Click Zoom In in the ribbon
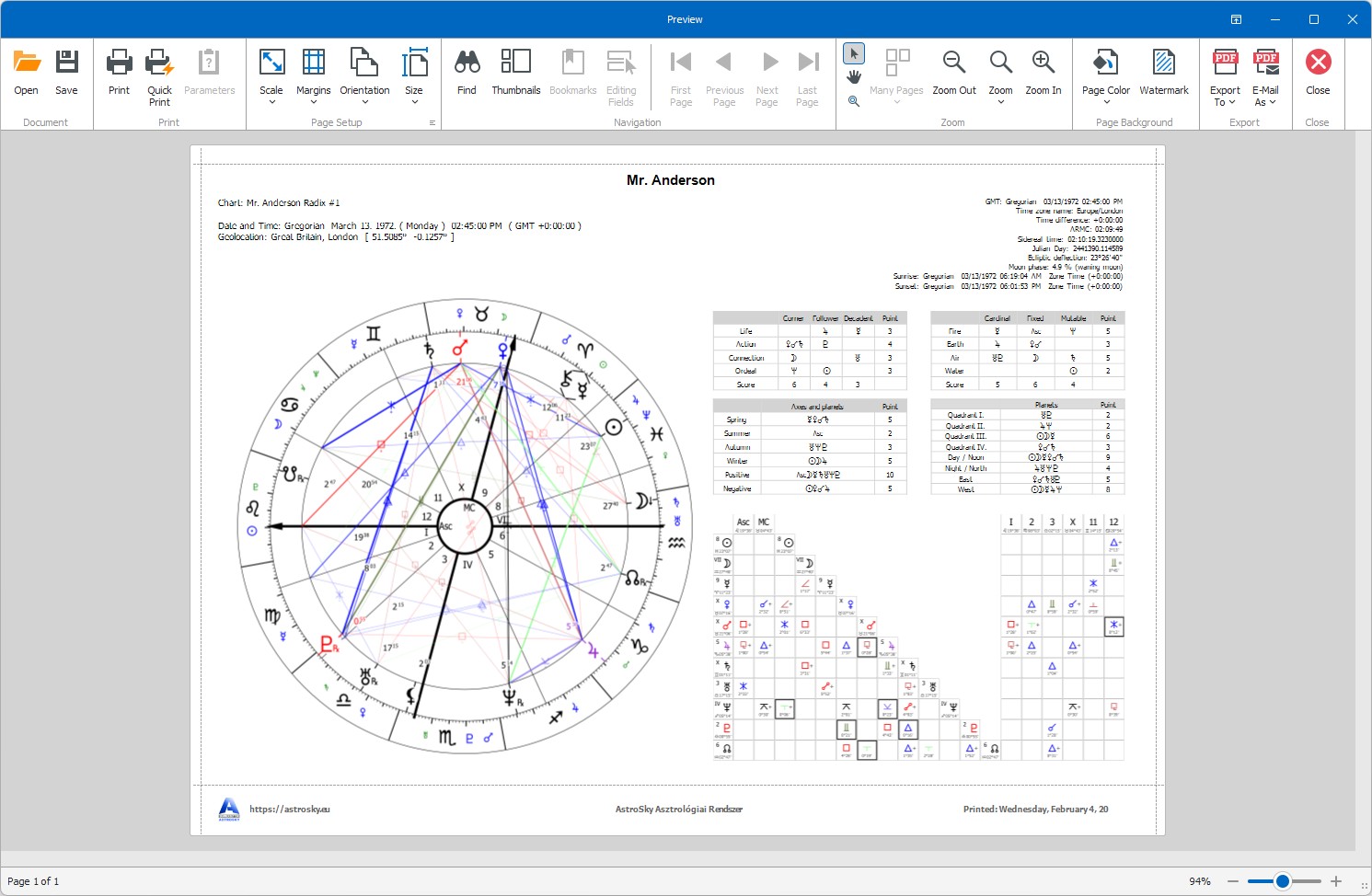The image size is (1372, 896). (1043, 73)
